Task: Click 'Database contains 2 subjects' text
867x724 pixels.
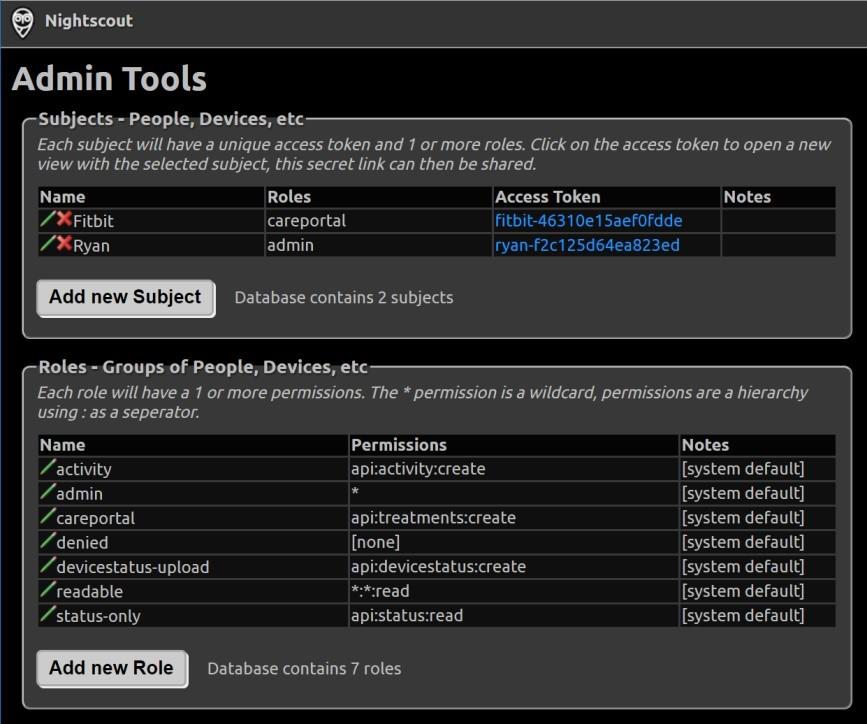Action: click(x=344, y=298)
